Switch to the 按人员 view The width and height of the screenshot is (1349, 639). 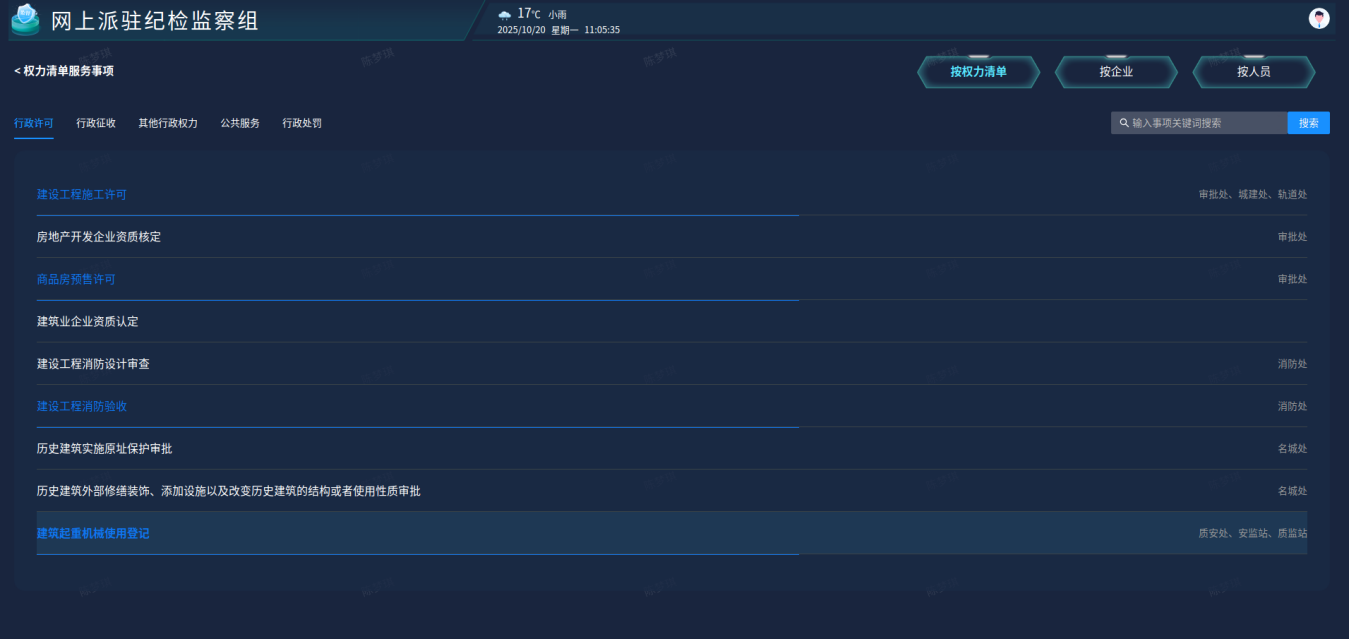[x=1253, y=72]
